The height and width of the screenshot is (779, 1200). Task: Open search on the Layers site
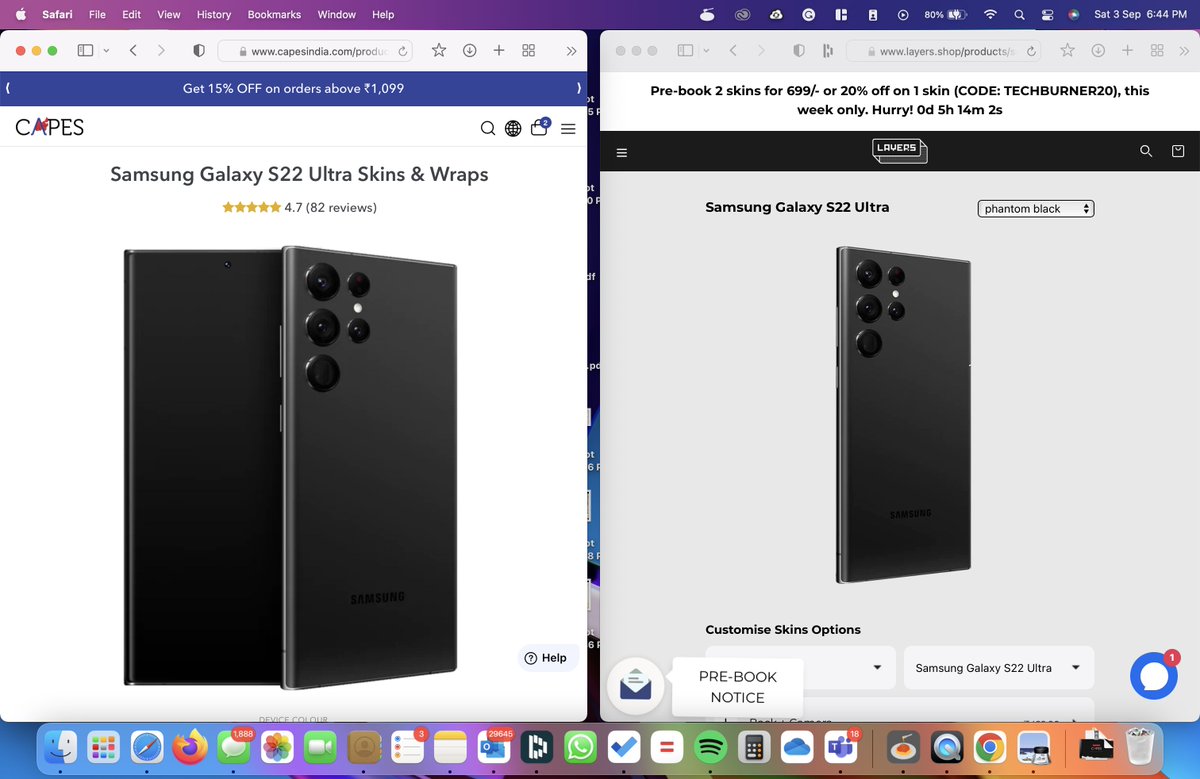pos(1146,151)
